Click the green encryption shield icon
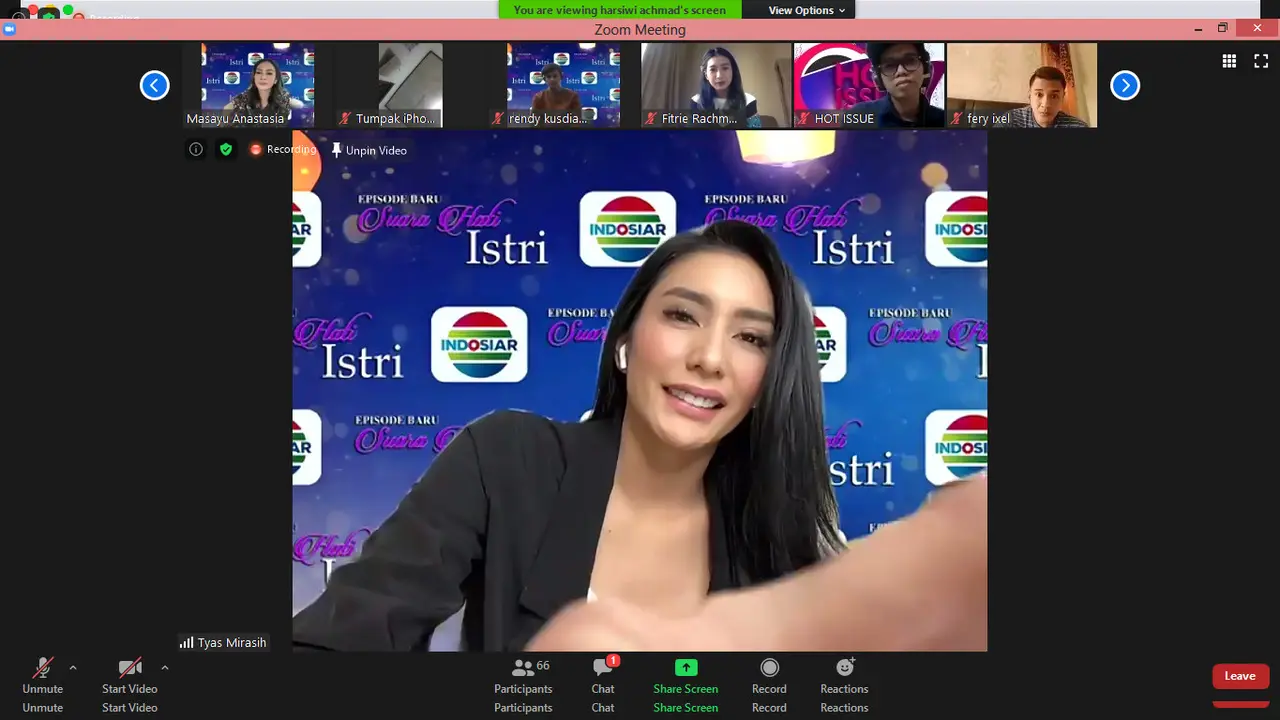 (226, 149)
